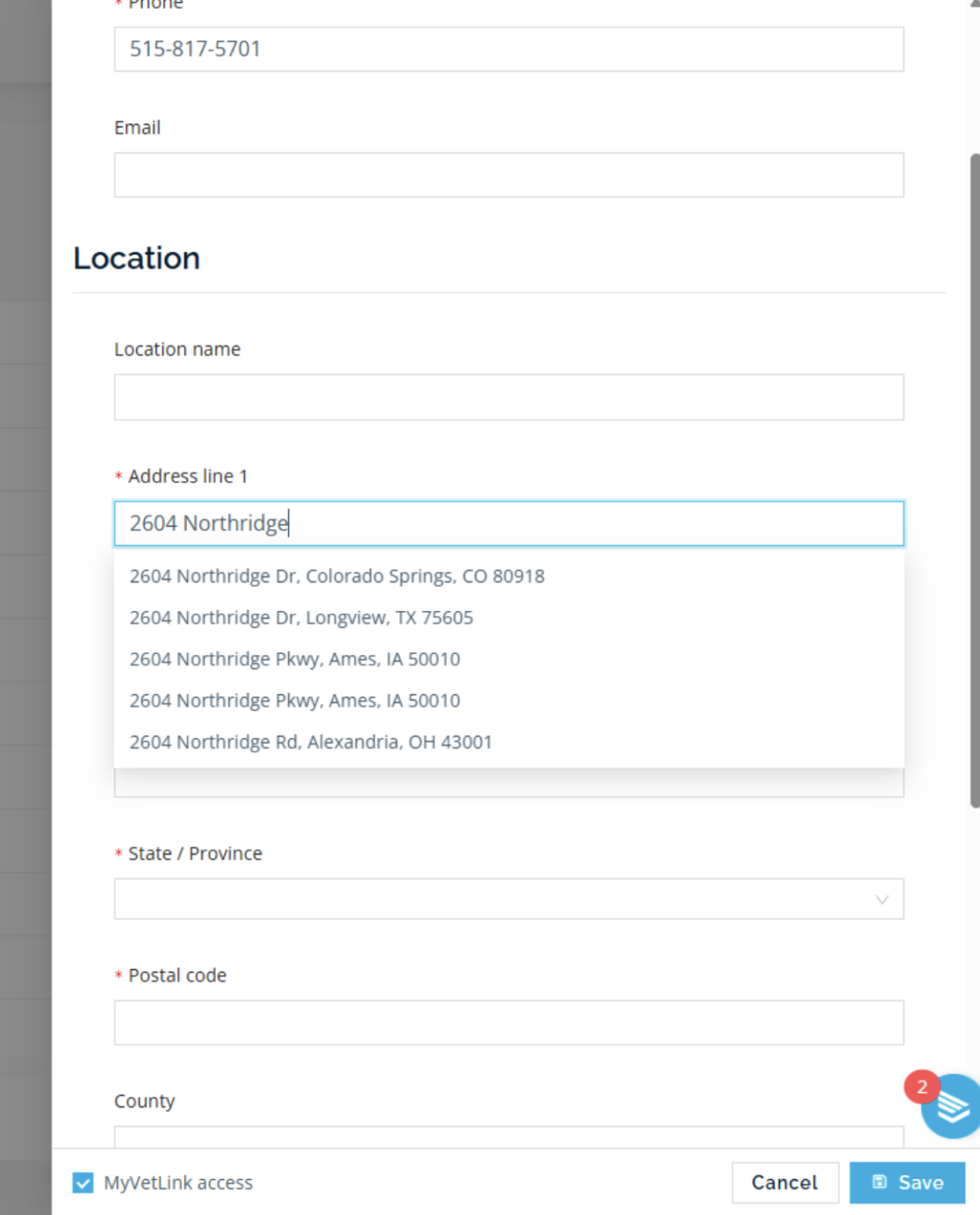Click the Email label
Viewport: 980px width, 1215px height.
click(x=137, y=127)
